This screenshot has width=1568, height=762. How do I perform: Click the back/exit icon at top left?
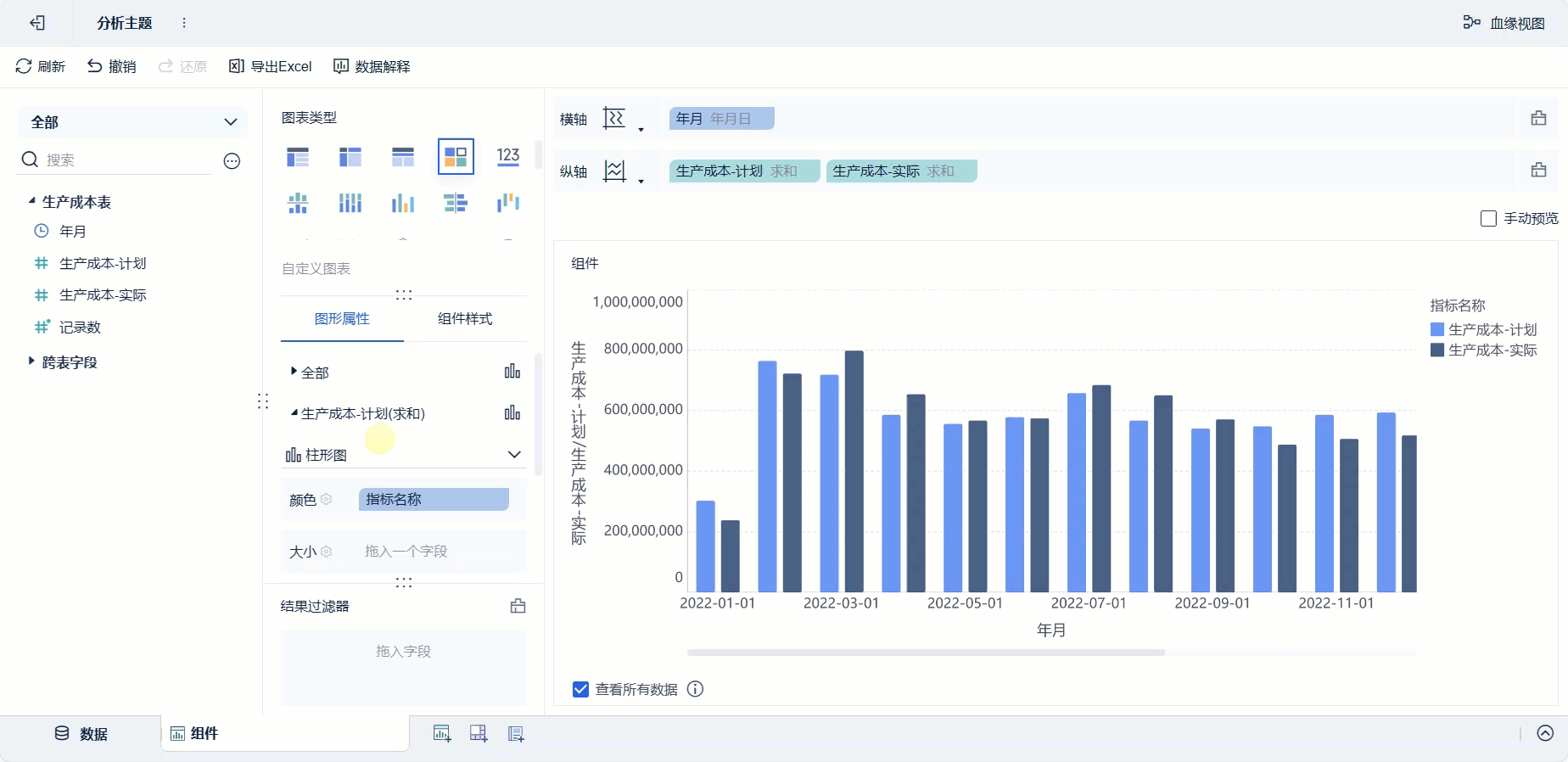[37, 23]
